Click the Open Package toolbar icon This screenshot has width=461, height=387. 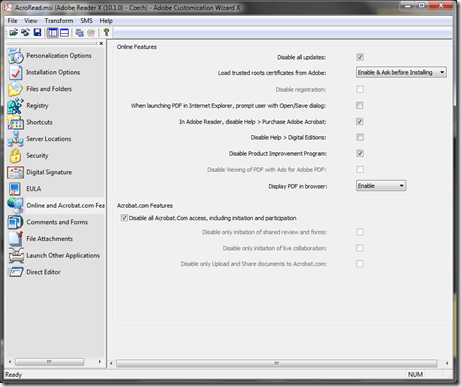point(14,33)
